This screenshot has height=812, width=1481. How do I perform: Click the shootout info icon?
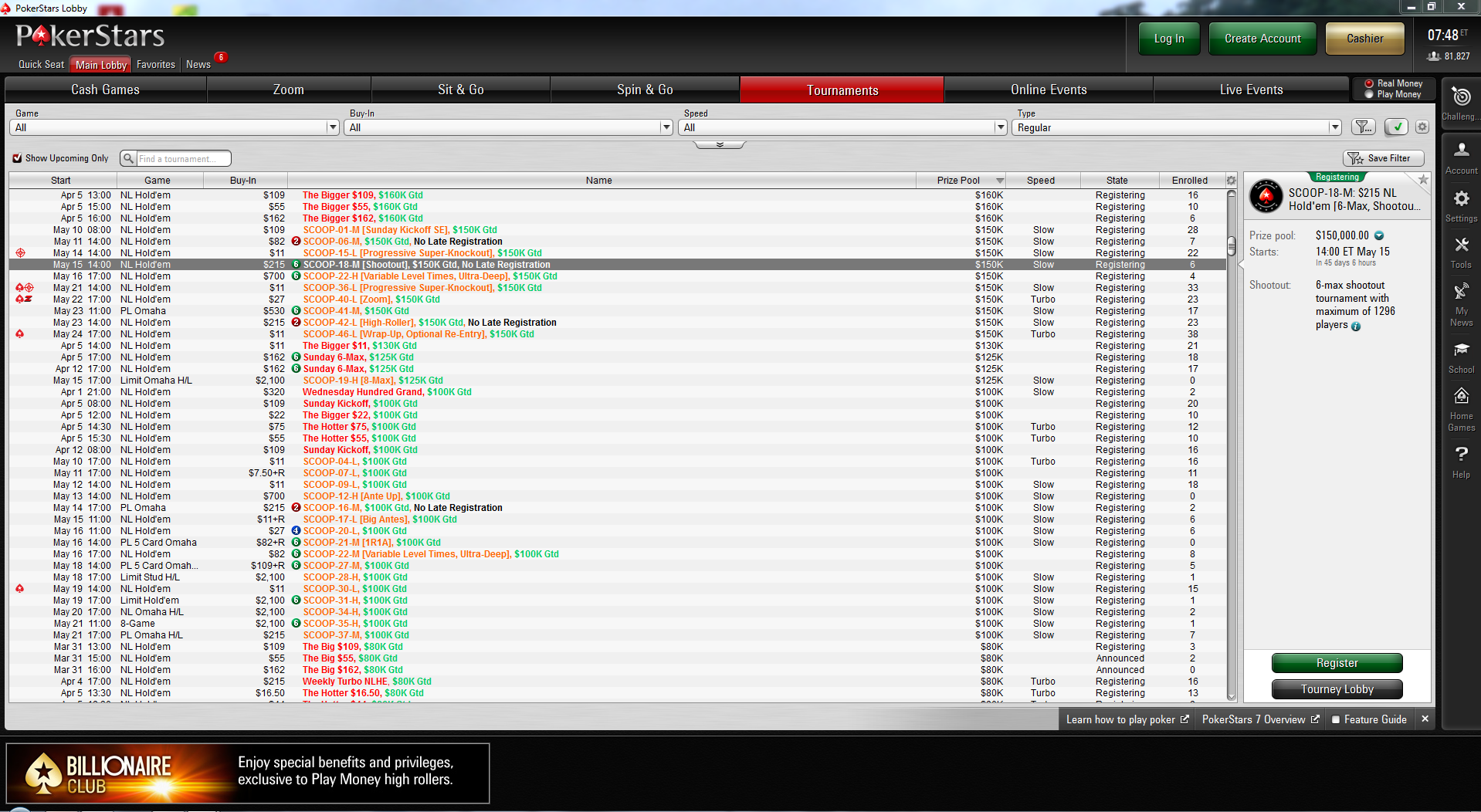[1356, 326]
